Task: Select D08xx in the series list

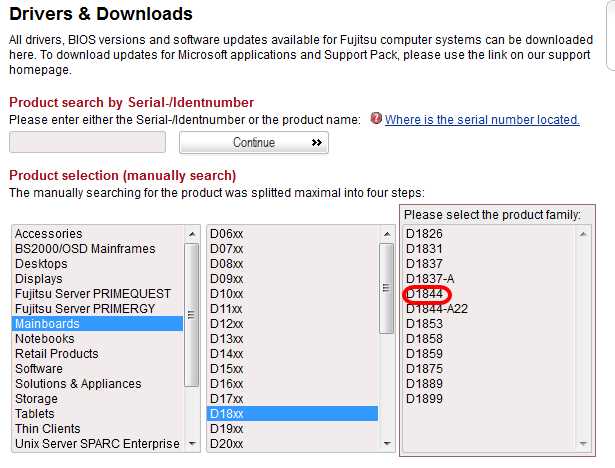Action: pos(292,264)
